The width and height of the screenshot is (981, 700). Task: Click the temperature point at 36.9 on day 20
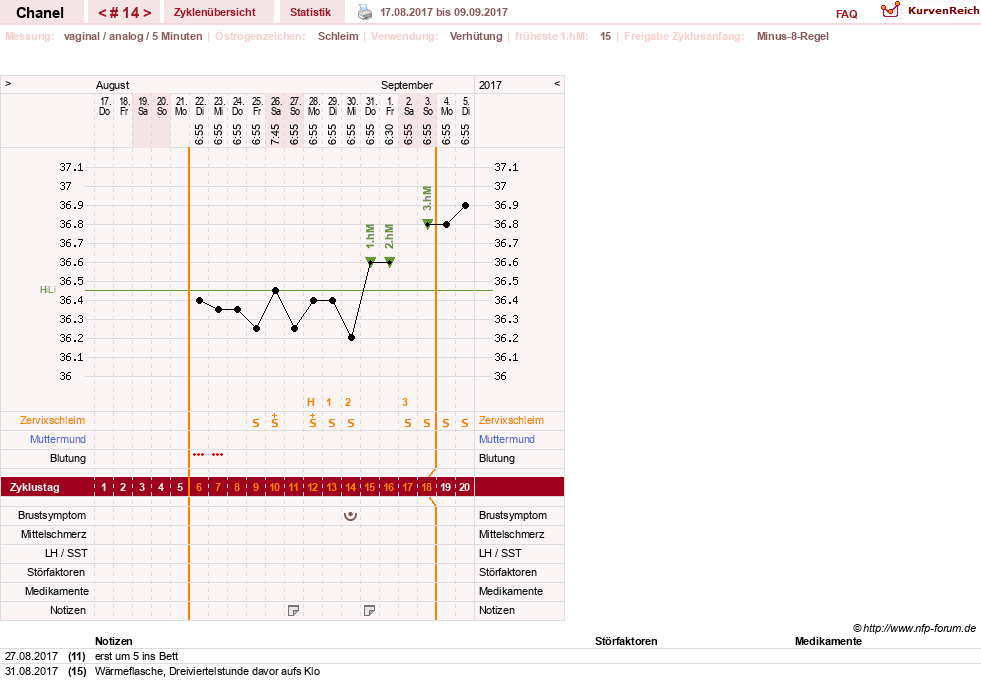(x=465, y=205)
